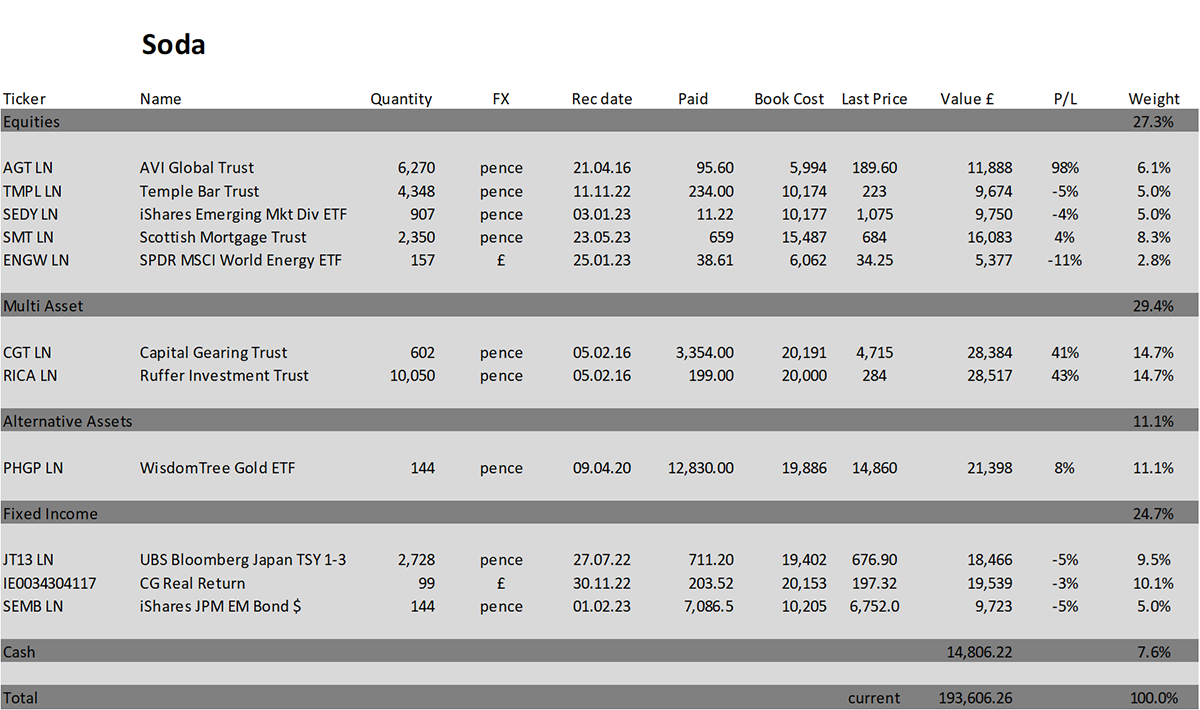
Task: Click Paid value 12,830.00
Action: (x=700, y=468)
